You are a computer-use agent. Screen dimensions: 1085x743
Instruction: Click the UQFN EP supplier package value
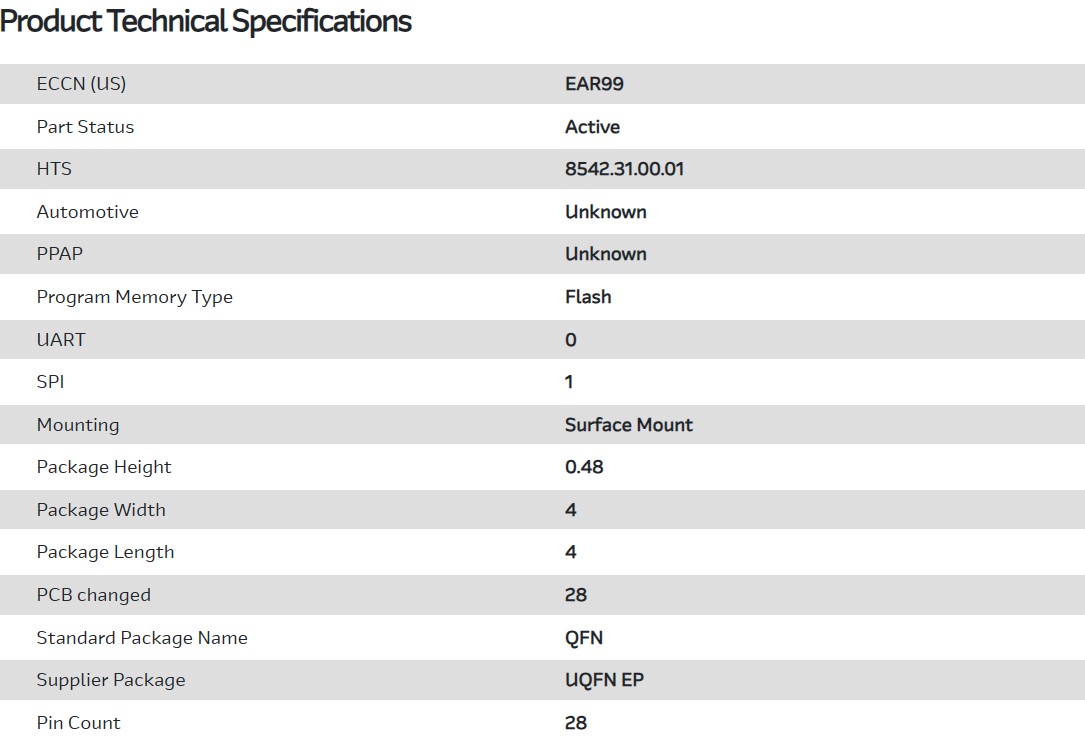click(604, 680)
